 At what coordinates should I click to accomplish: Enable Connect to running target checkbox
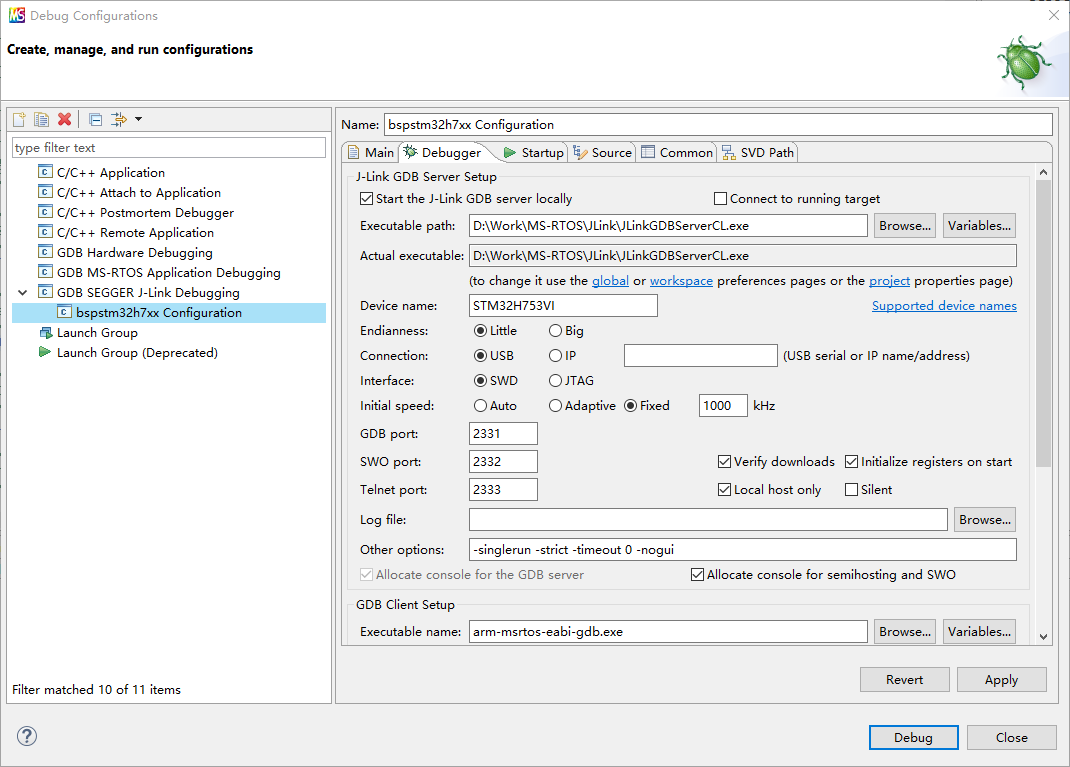(x=720, y=199)
